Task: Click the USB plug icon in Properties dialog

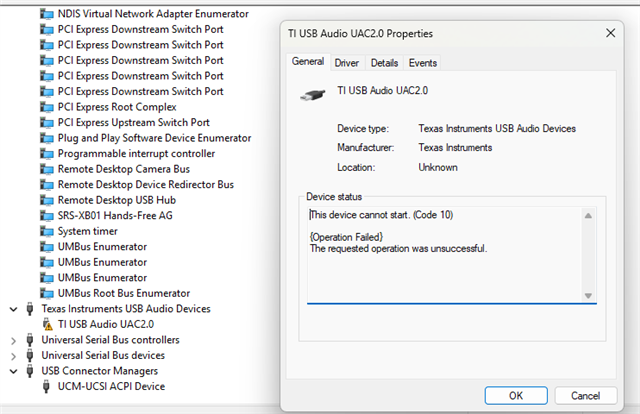Action: tap(313, 95)
